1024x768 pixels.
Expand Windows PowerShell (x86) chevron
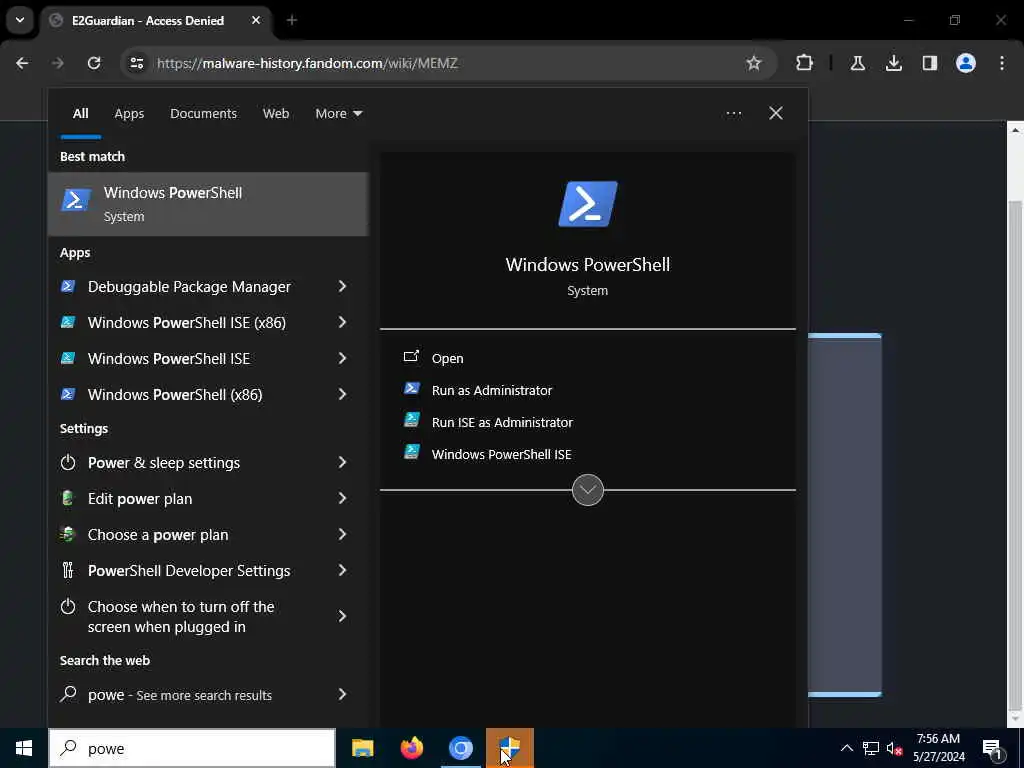pos(342,394)
